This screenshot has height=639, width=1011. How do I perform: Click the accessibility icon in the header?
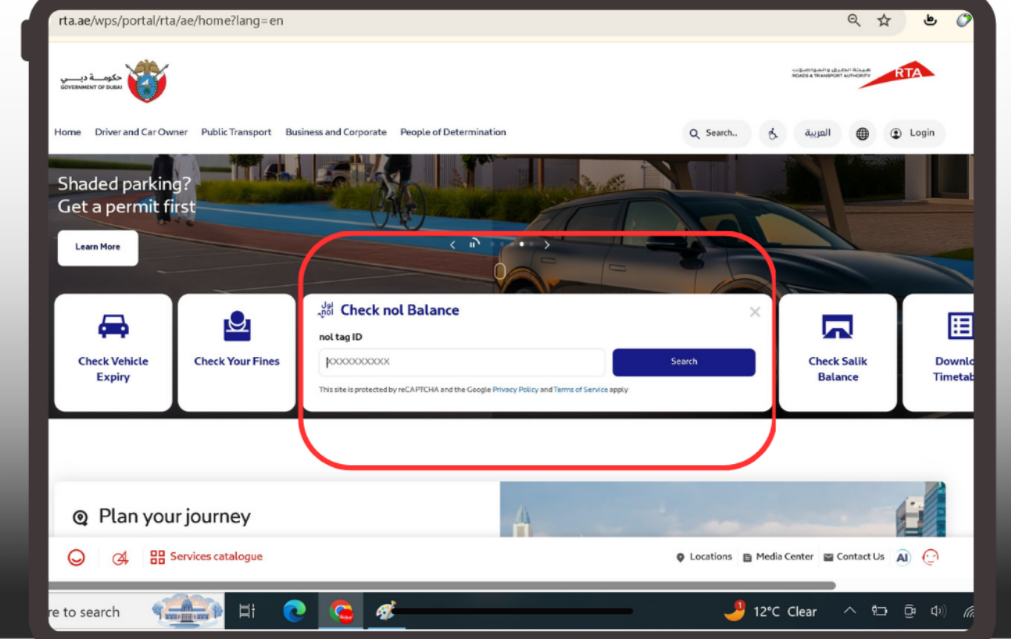pyautogui.click(x=772, y=132)
